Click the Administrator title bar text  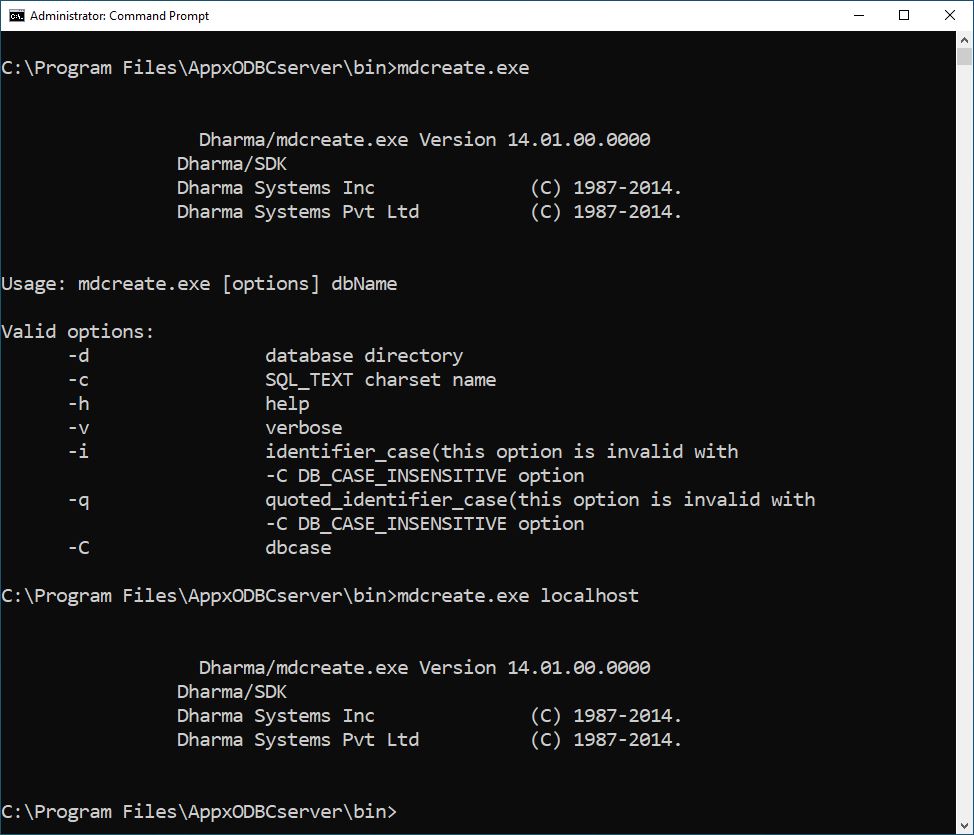pos(119,15)
